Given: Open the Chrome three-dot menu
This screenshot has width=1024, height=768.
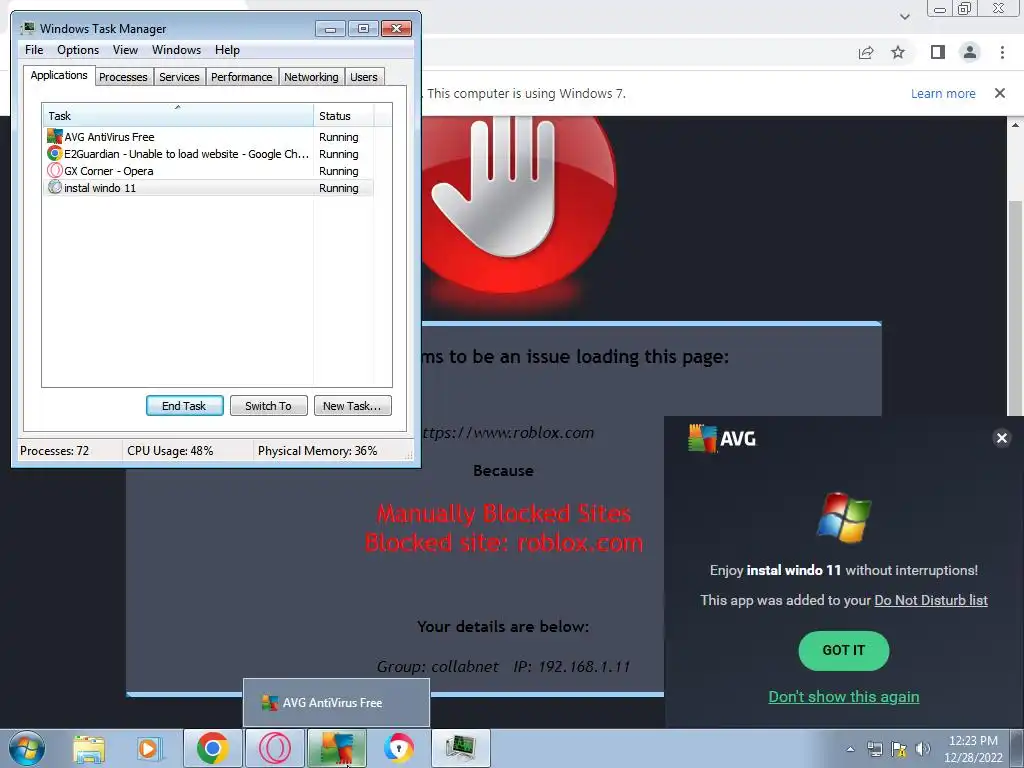Looking at the screenshot, I should [1002, 52].
